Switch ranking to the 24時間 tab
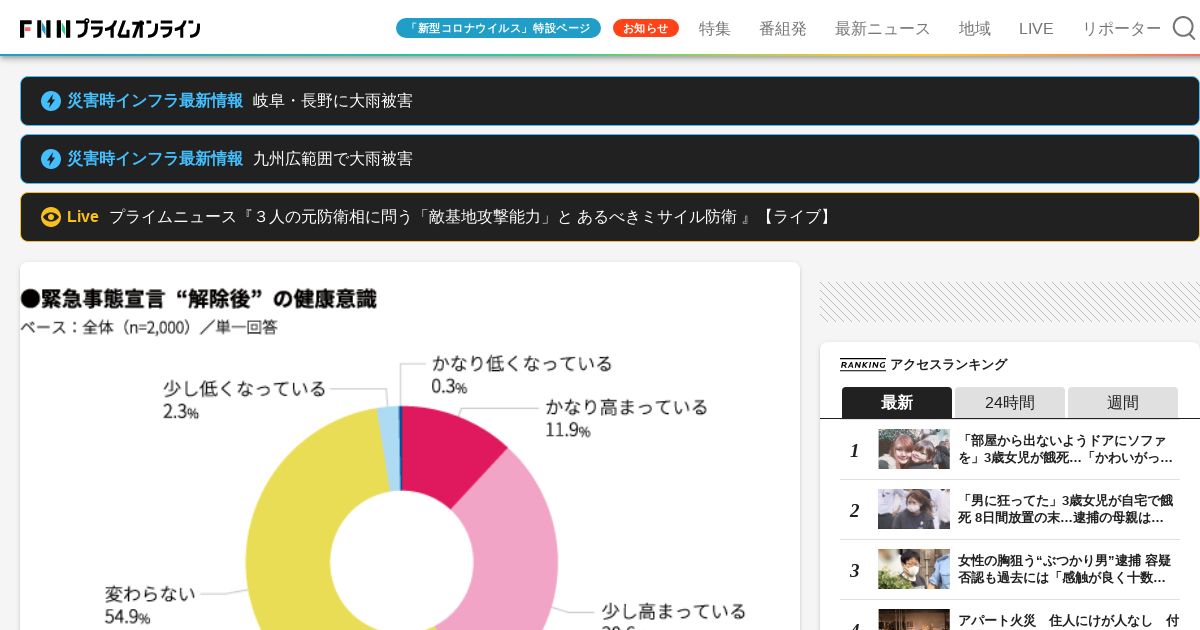This screenshot has height=630, width=1200. [1010, 402]
